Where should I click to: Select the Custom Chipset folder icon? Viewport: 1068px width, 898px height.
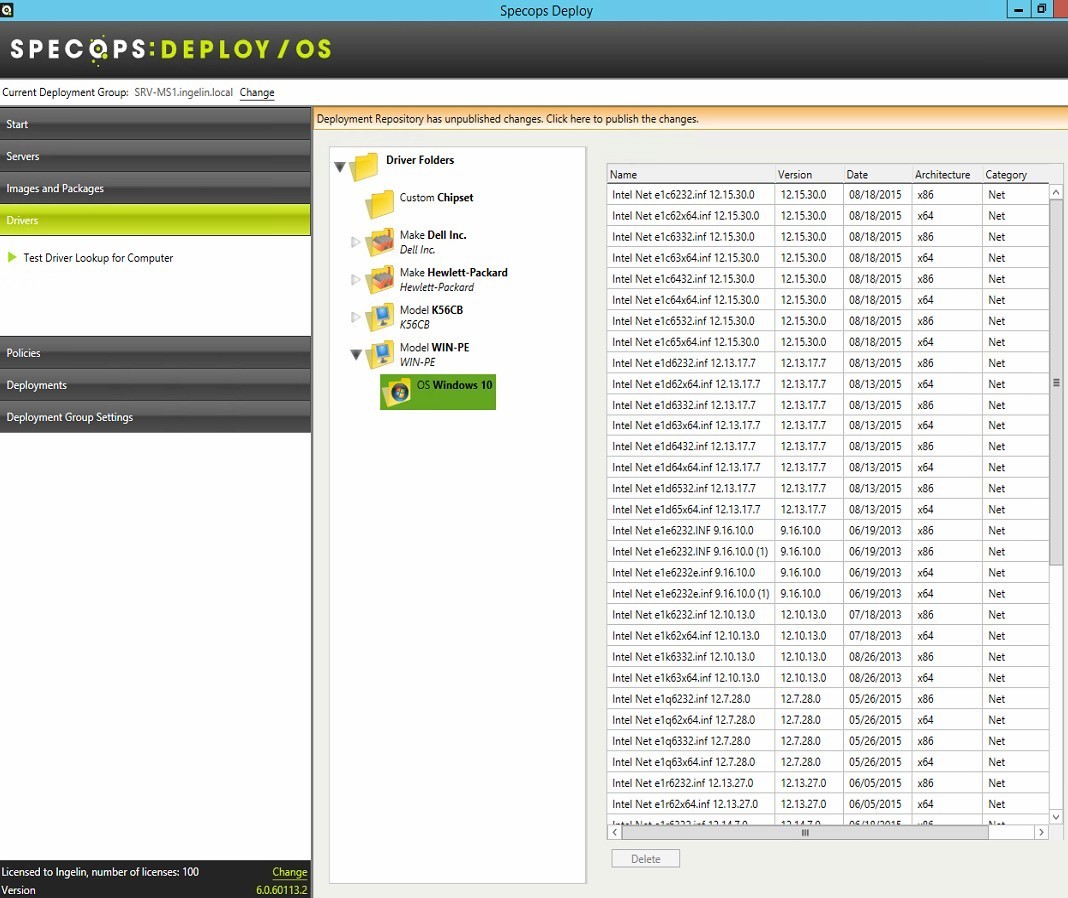(x=379, y=204)
